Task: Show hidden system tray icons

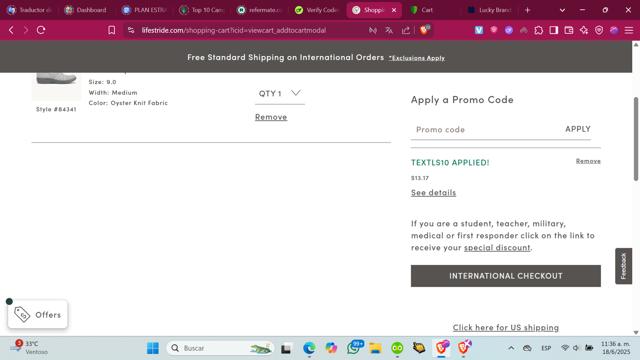Action: coord(511,348)
